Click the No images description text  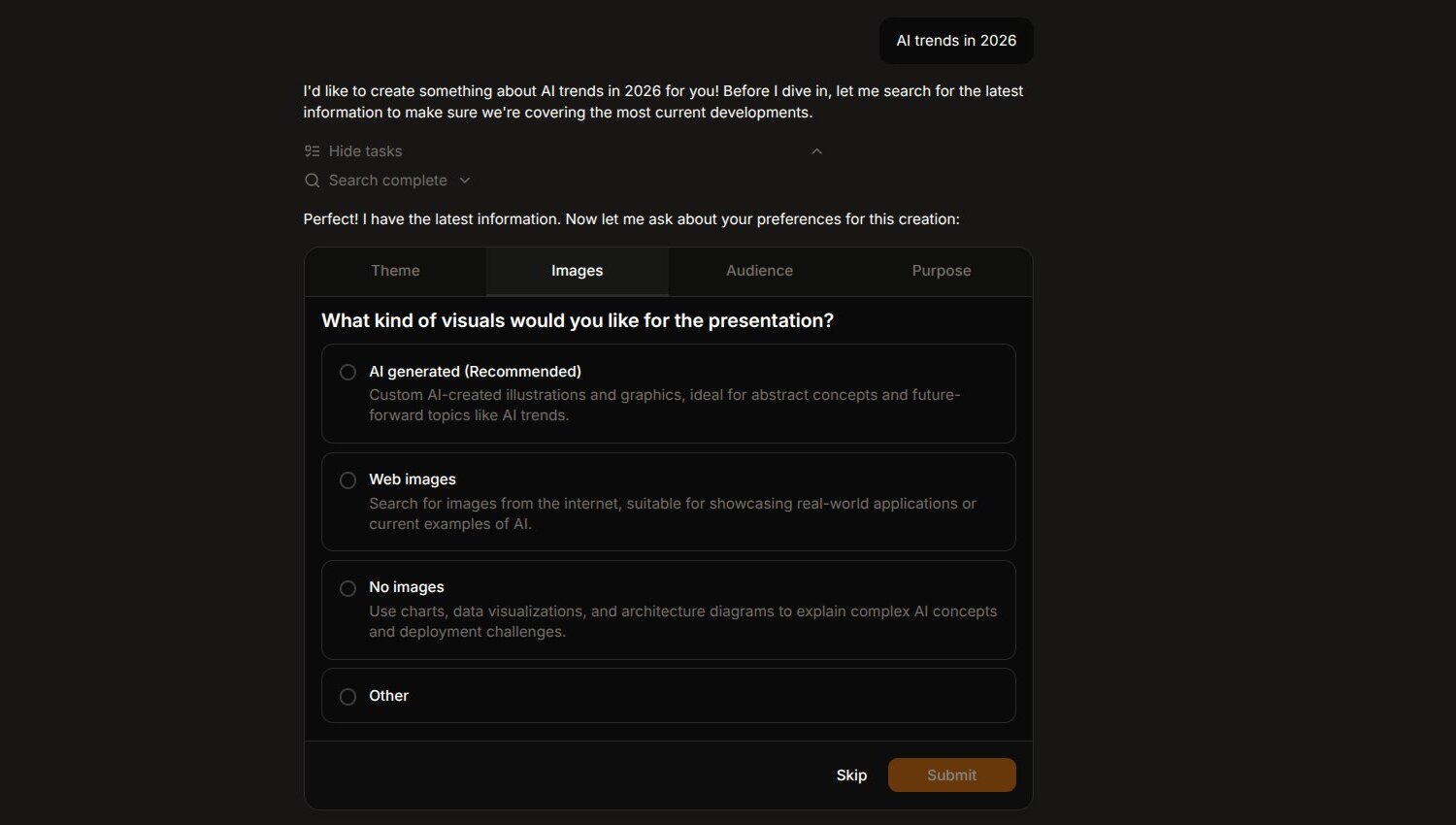point(682,621)
